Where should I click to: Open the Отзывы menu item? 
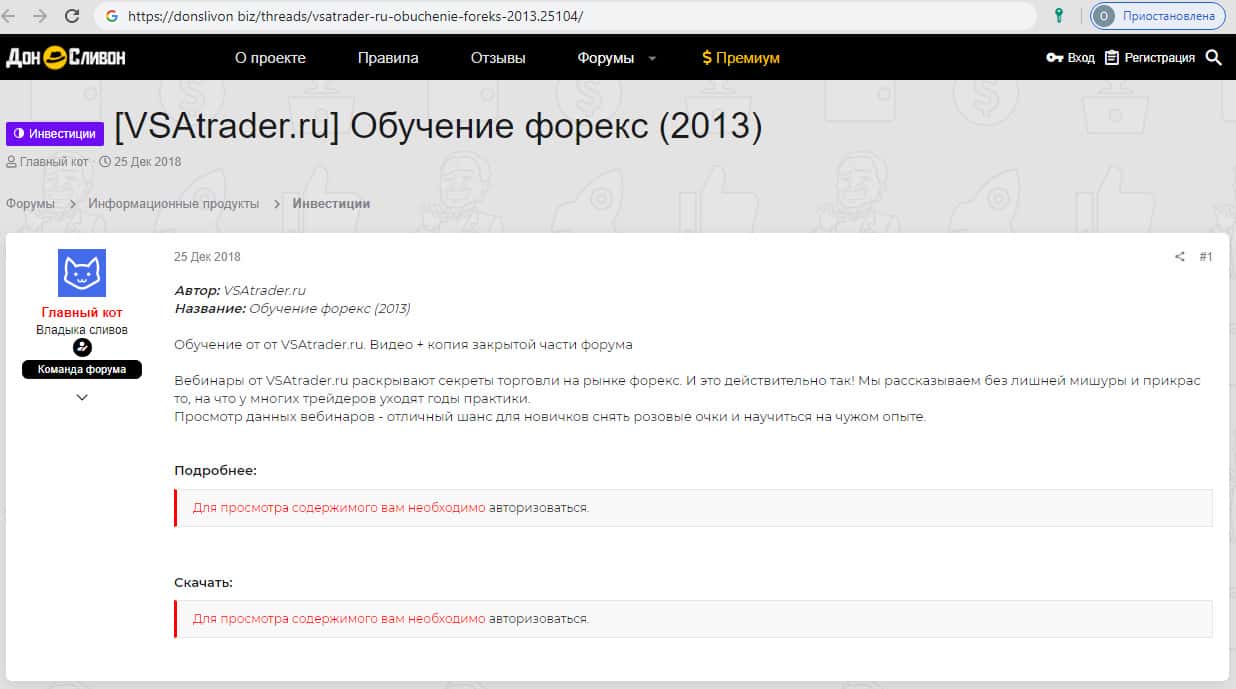(498, 58)
